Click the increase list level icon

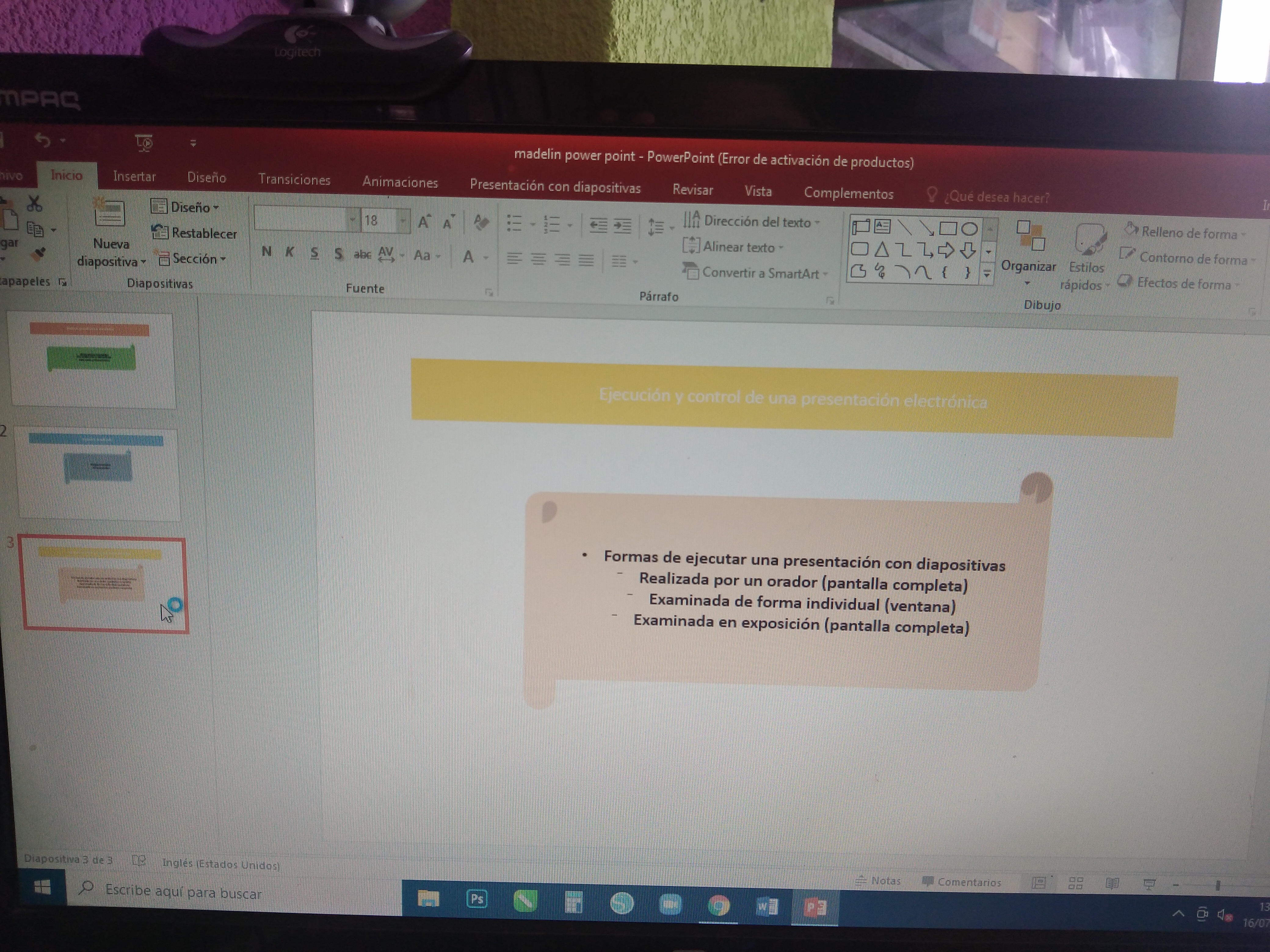point(622,226)
